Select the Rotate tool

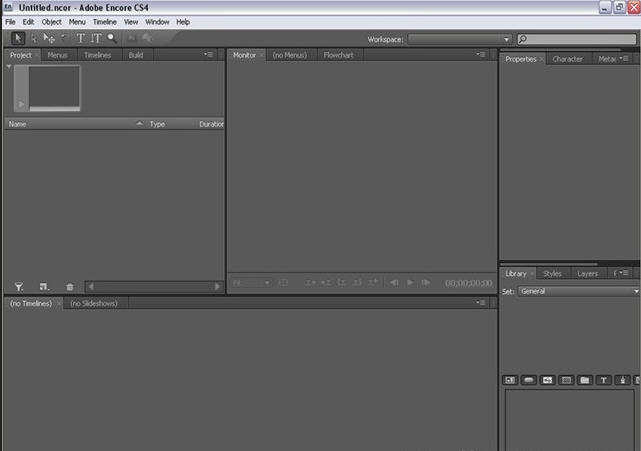(x=64, y=38)
